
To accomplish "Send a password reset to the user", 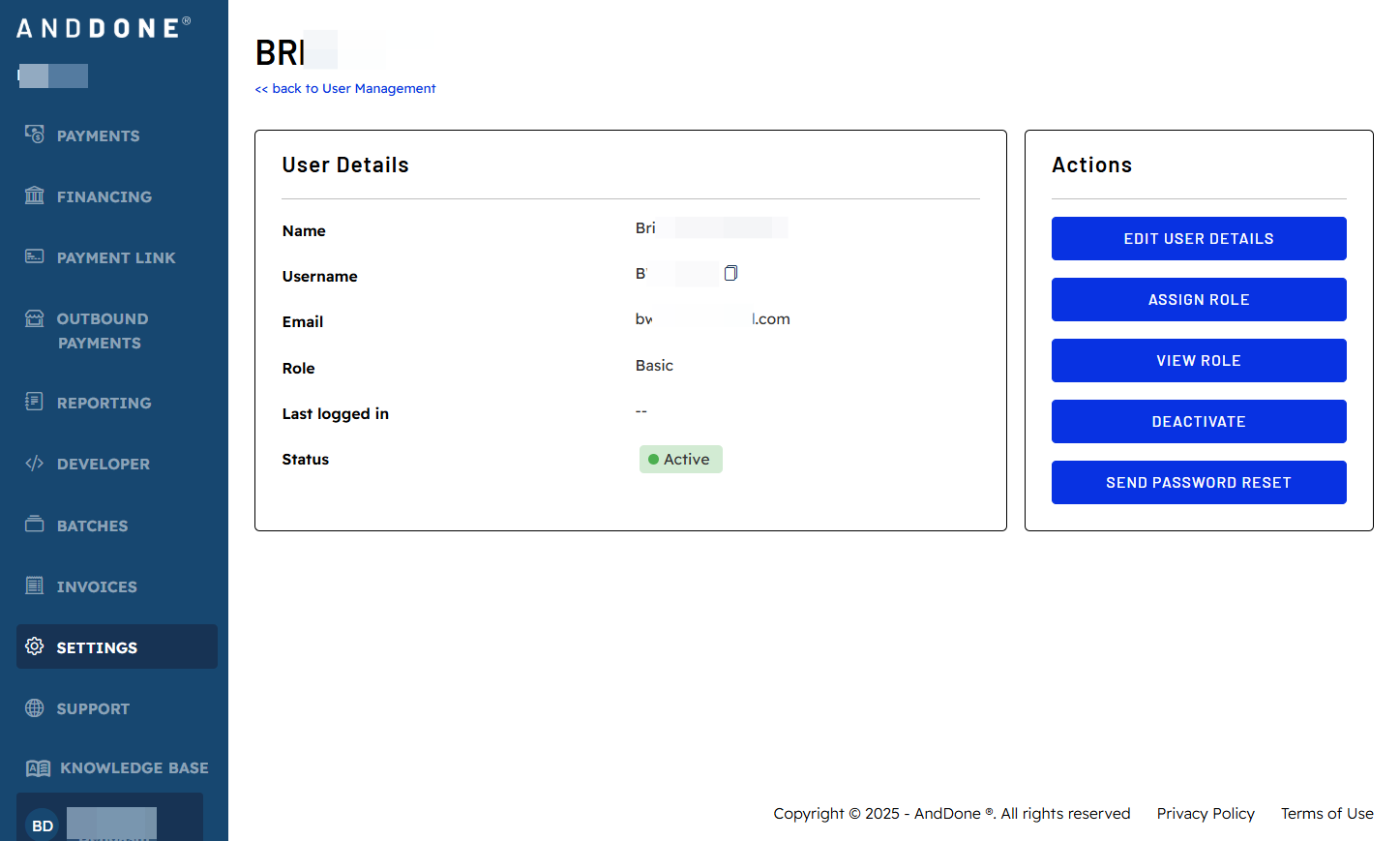I will [1199, 482].
